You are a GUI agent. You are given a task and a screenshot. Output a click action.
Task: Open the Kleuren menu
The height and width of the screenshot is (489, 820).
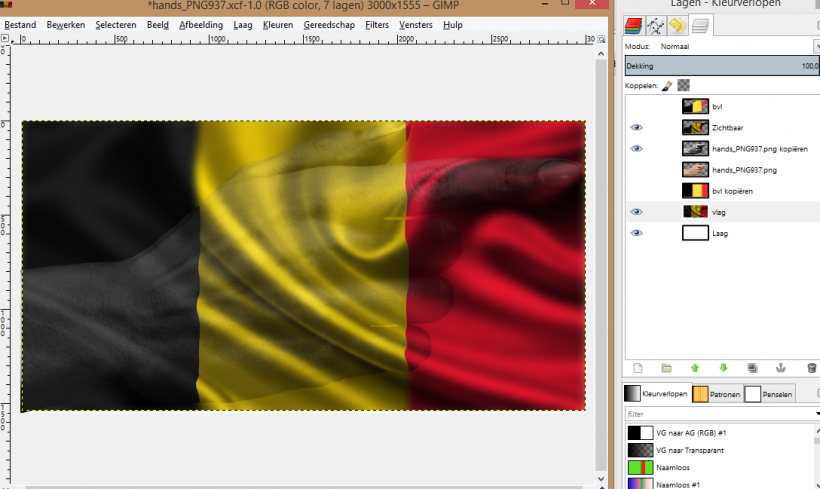pyautogui.click(x=277, y=24)
